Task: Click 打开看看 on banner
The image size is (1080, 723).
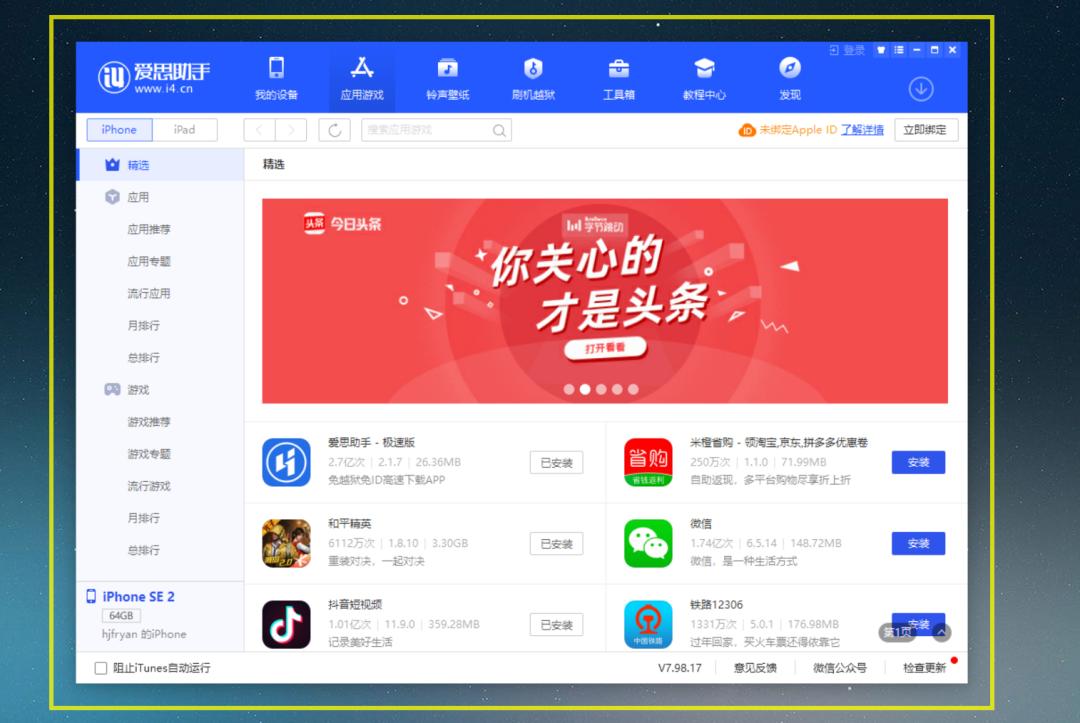Action: click(x=605, y=348)
